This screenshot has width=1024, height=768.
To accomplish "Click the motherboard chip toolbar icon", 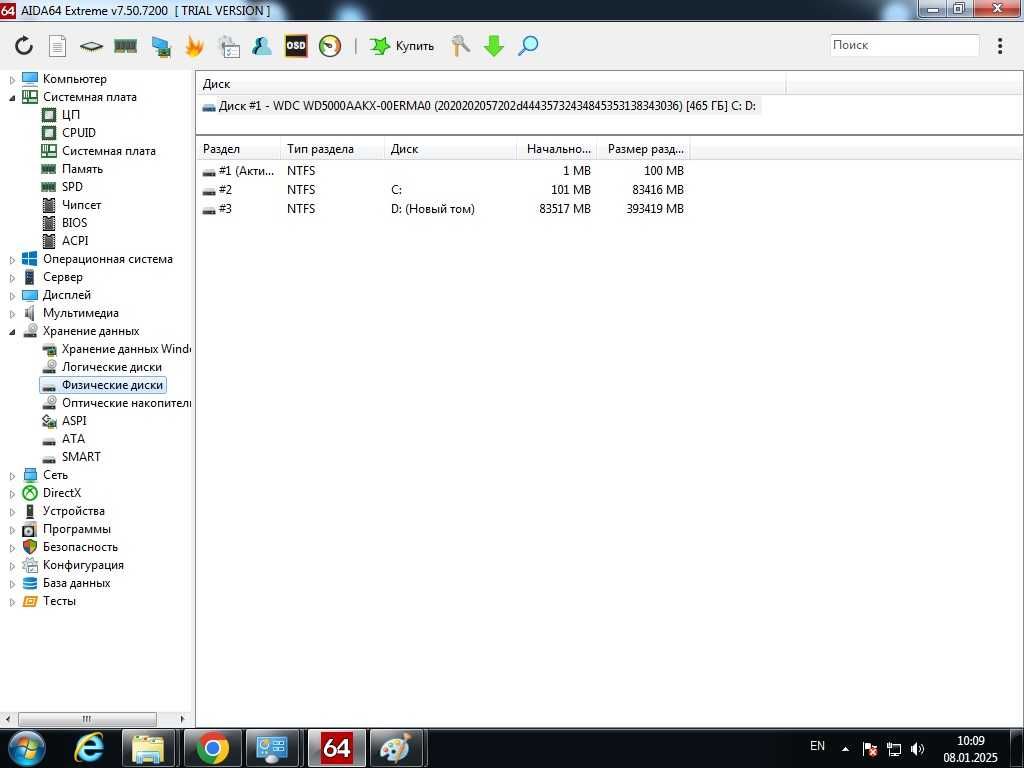I will click(x=91, y=46).
